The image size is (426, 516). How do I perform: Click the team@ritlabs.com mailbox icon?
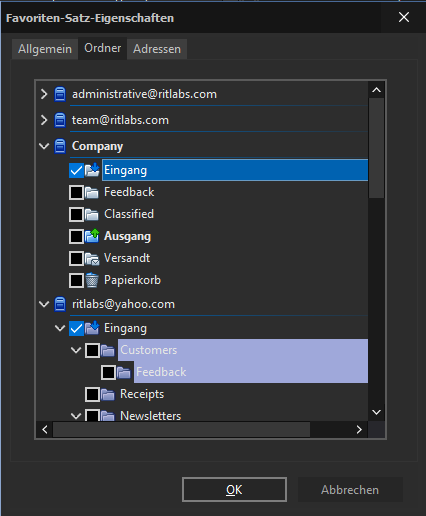tap(60, 120)
